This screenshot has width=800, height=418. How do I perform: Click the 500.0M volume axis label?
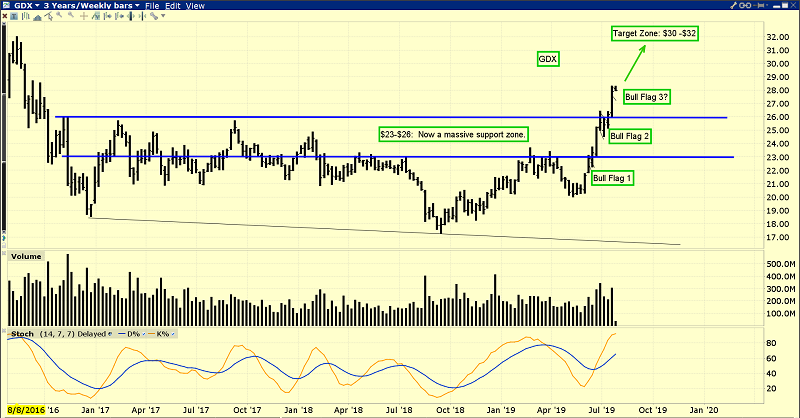[781, 264]
